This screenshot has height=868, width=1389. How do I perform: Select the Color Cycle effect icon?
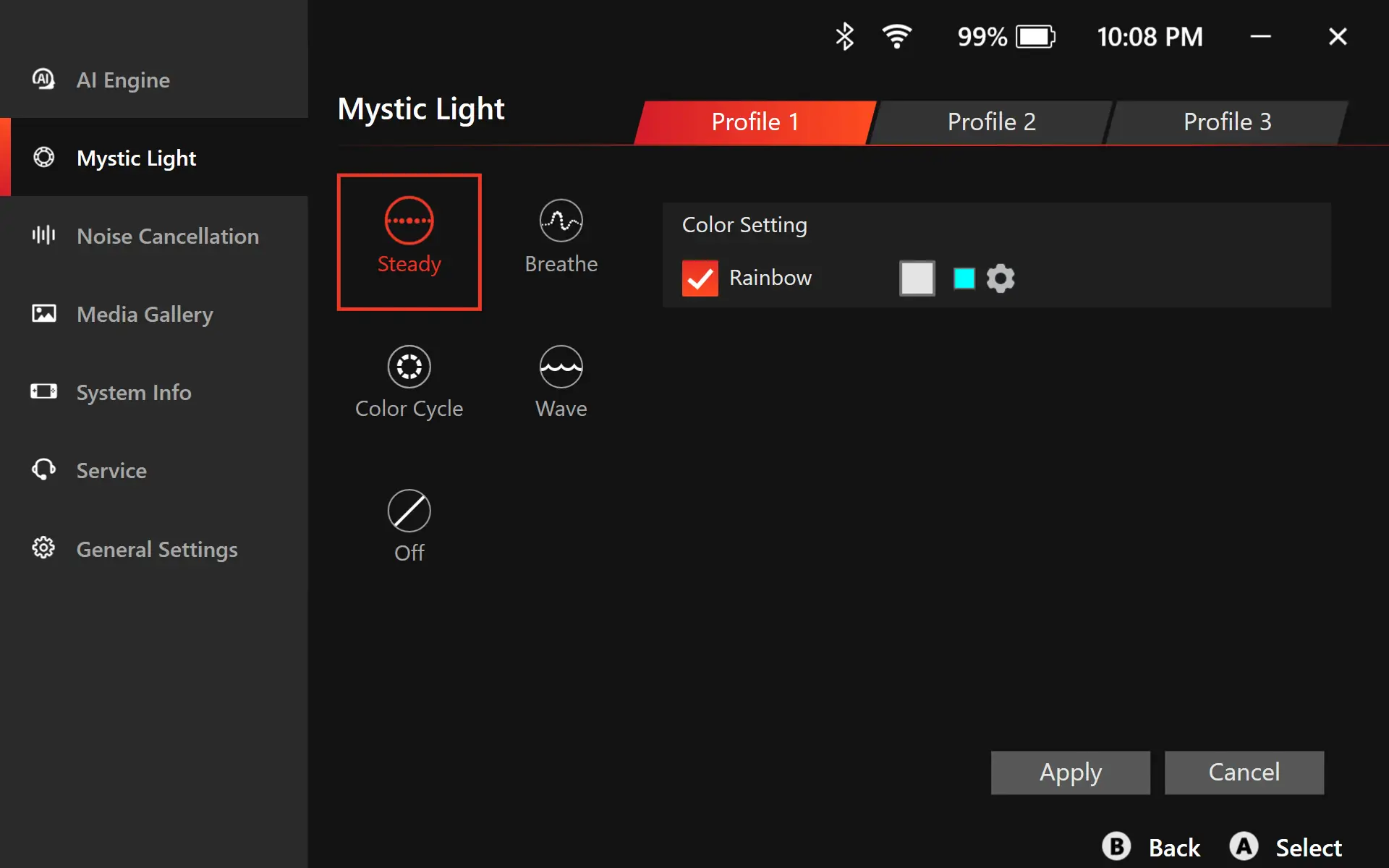(409, 367)
